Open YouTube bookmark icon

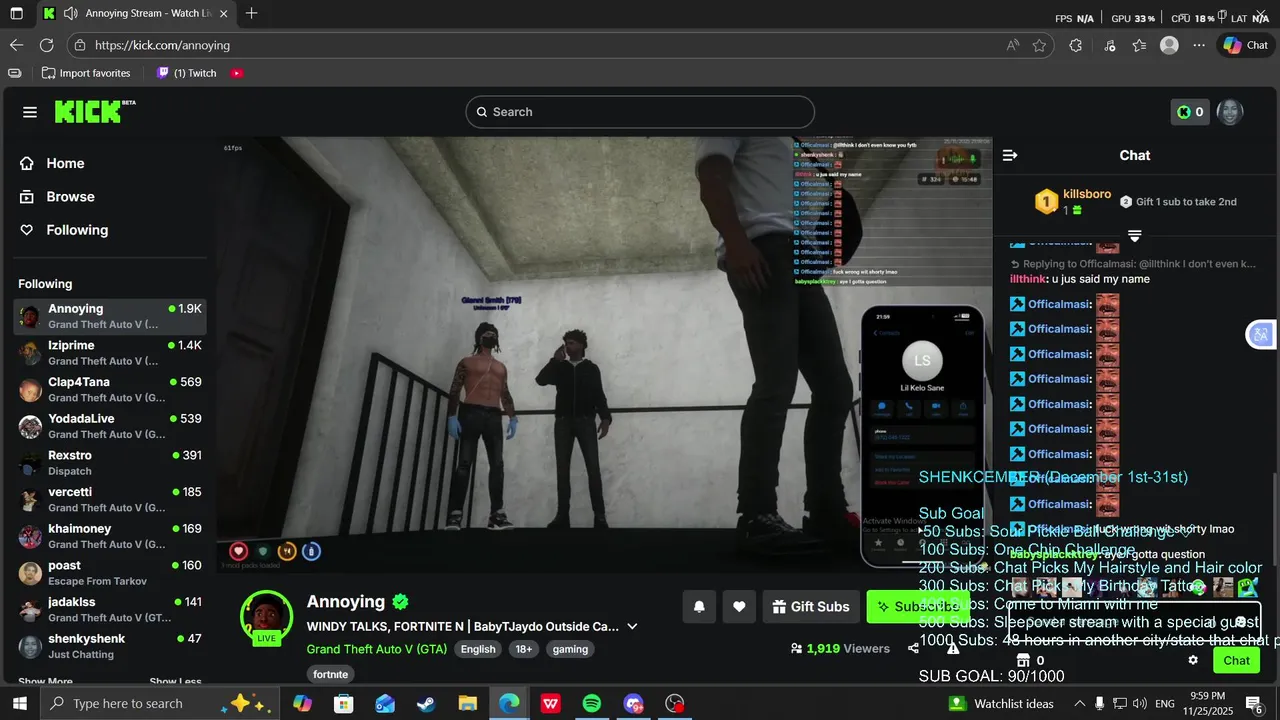237,73
